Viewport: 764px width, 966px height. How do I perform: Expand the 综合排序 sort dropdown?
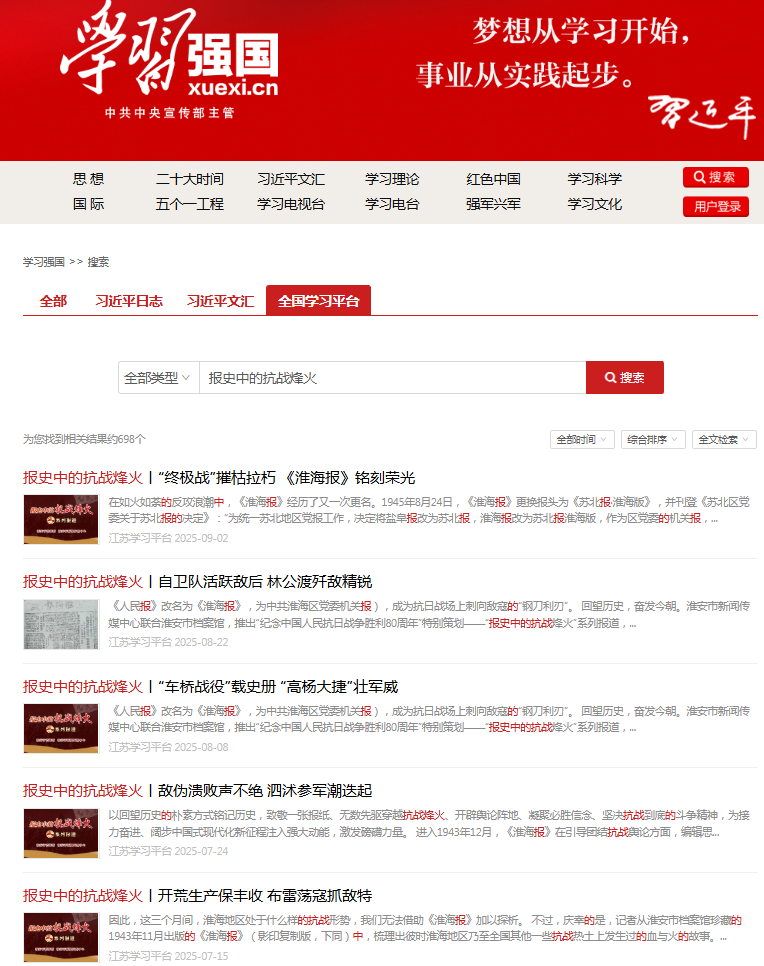(653, 439)
